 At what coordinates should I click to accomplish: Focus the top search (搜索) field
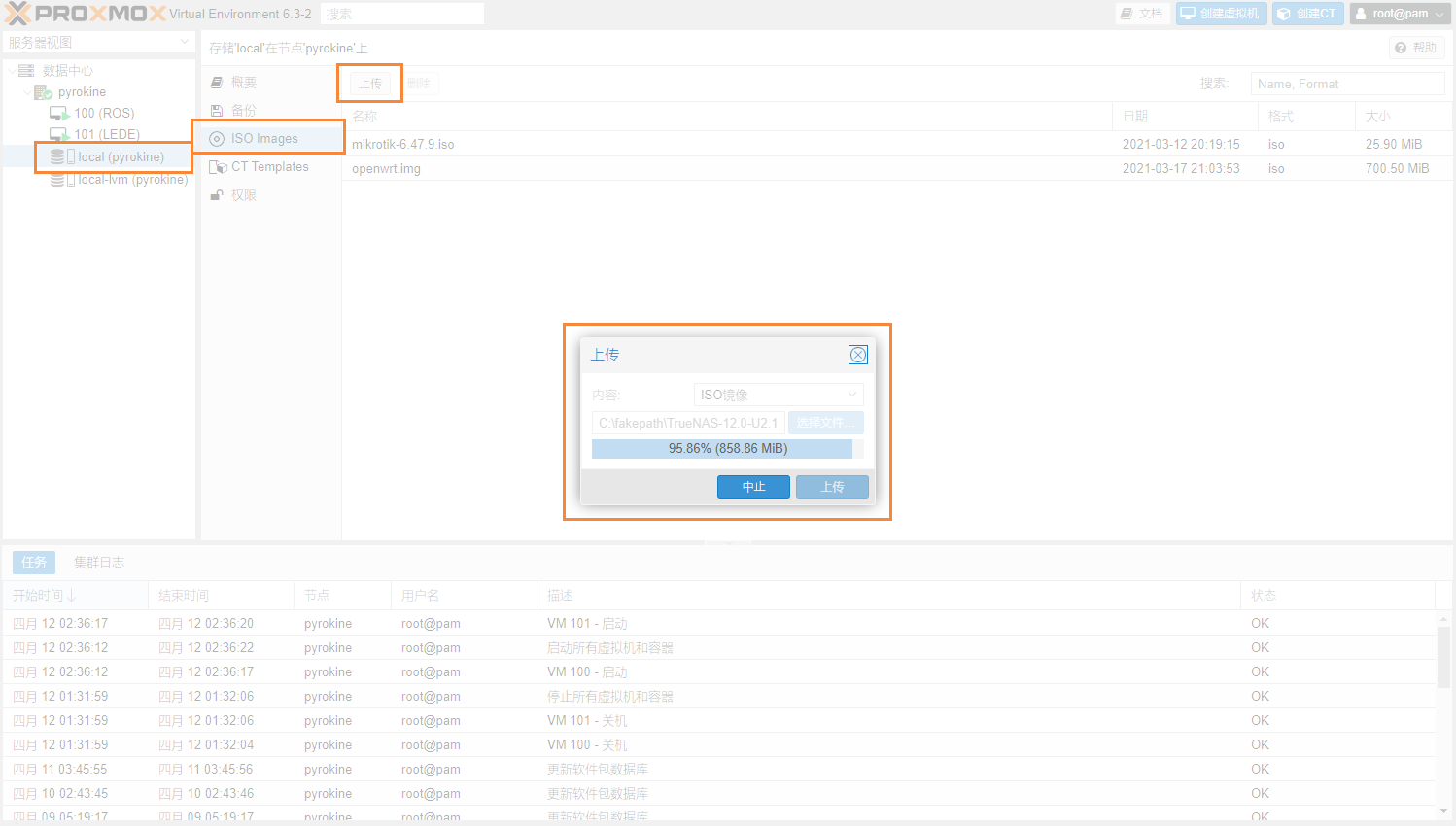[x=402, y=14]
